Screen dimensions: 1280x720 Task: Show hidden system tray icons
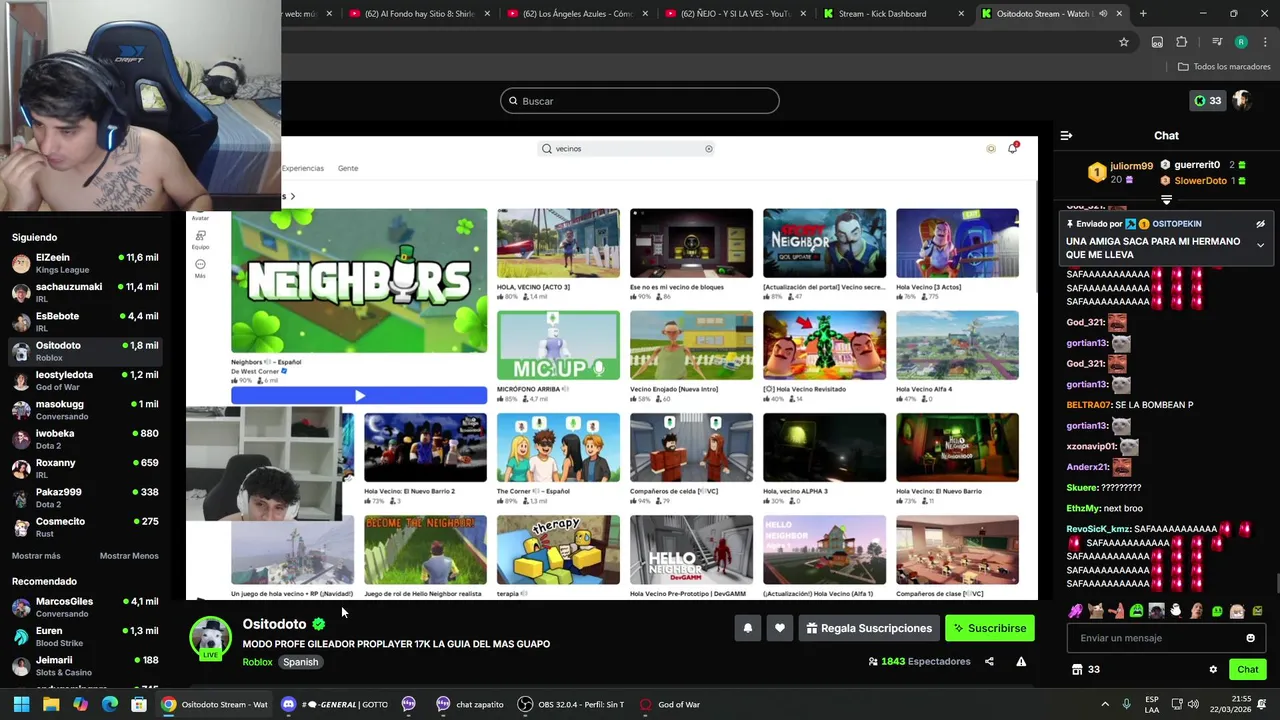pos(1105,704)
